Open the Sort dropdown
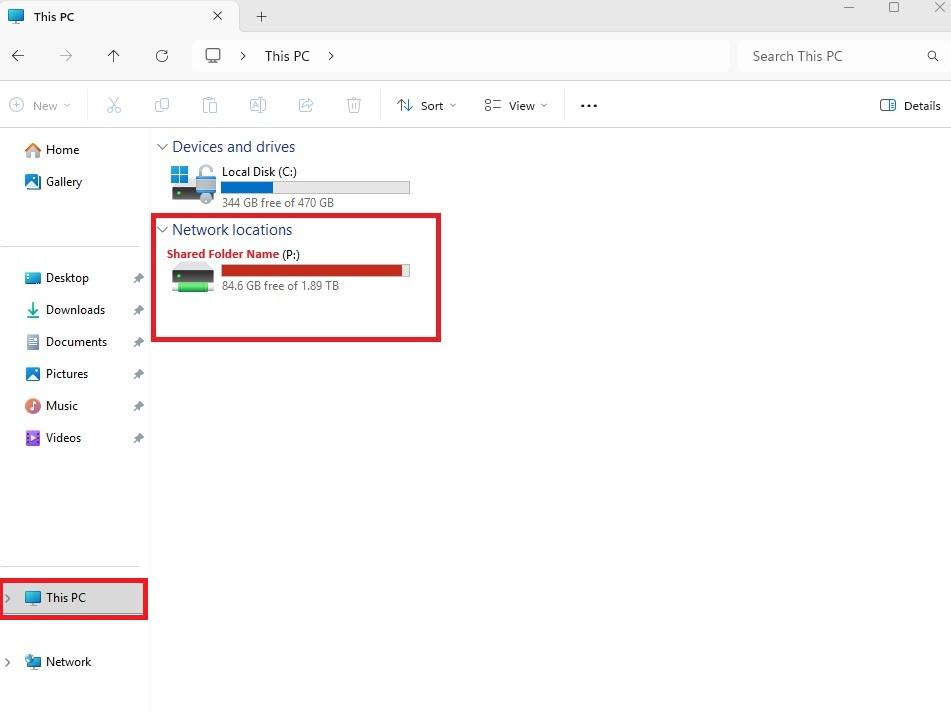Image resolution: width=951 pixels, height=712 pixels. (x=427, y=105)
